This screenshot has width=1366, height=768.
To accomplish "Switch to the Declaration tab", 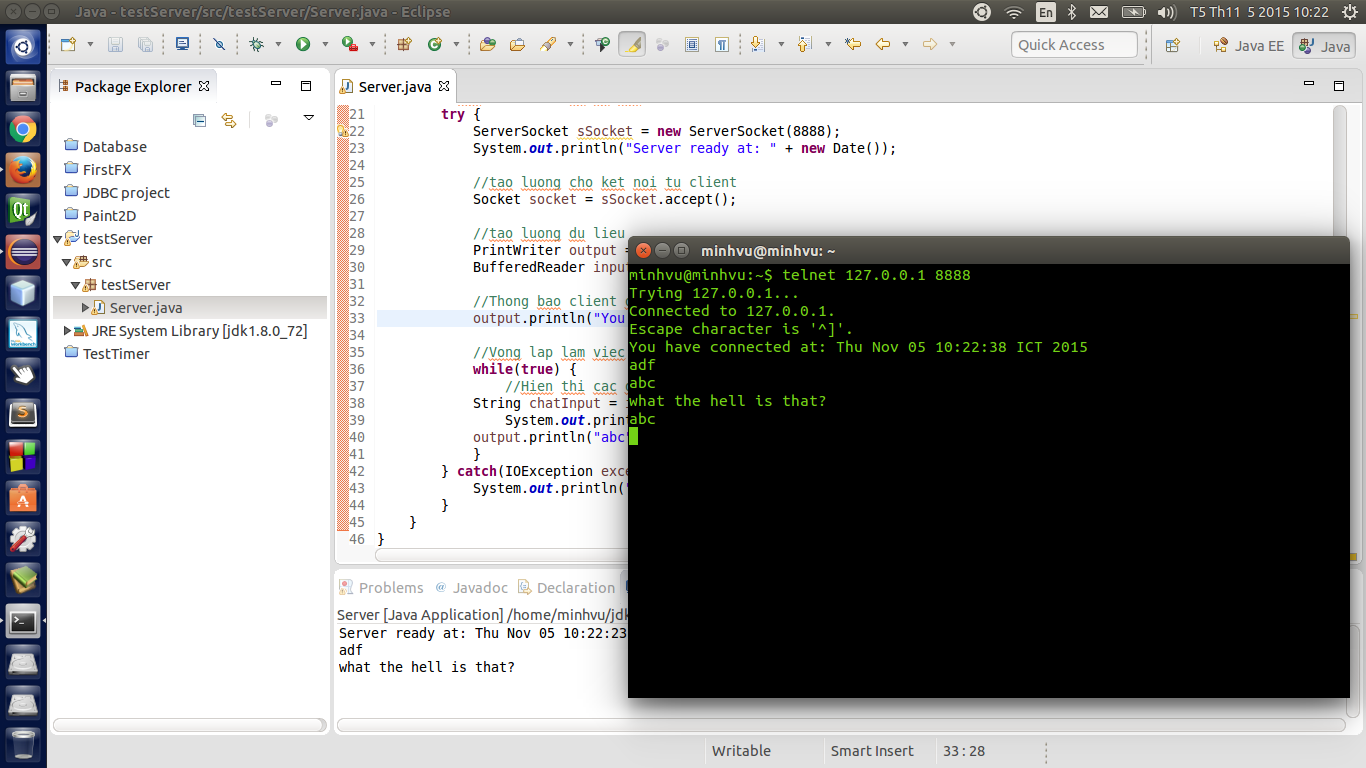I will point(574,588).
